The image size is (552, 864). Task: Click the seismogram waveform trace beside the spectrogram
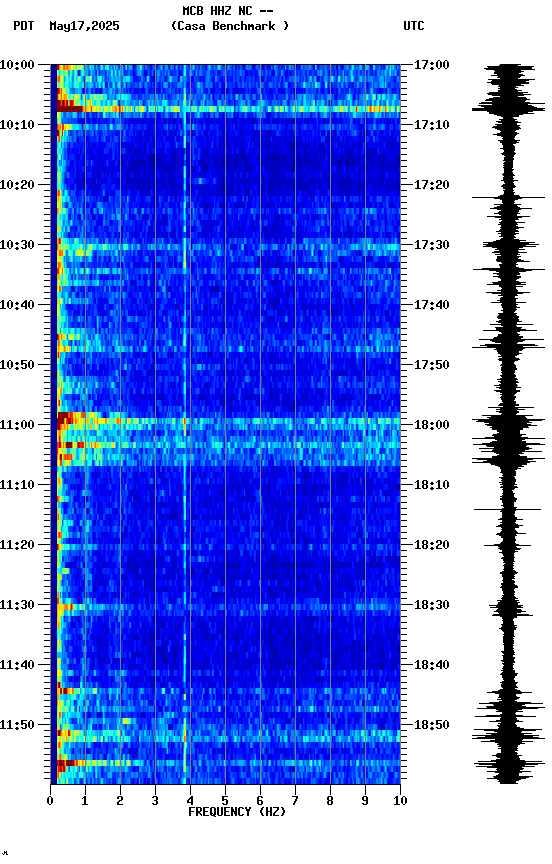[x=508, y=424]
